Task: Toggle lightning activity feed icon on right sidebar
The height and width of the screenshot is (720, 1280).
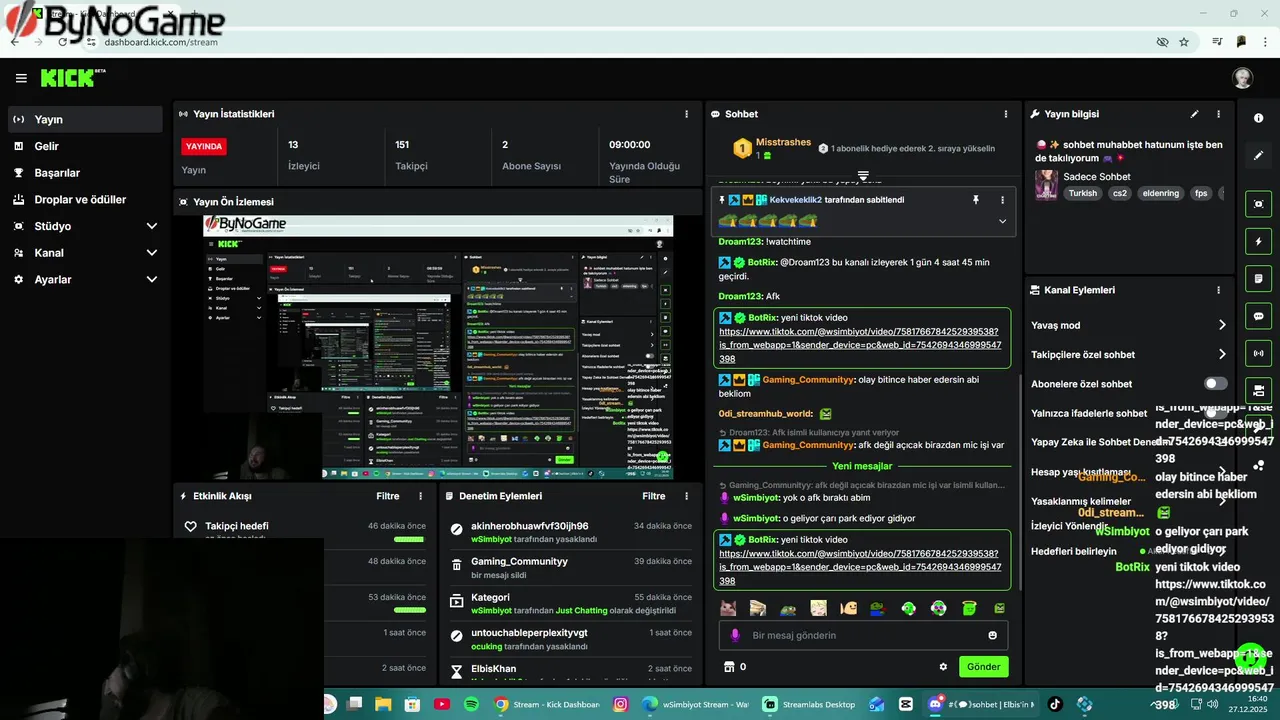Action: click(x=1258, y=241)
